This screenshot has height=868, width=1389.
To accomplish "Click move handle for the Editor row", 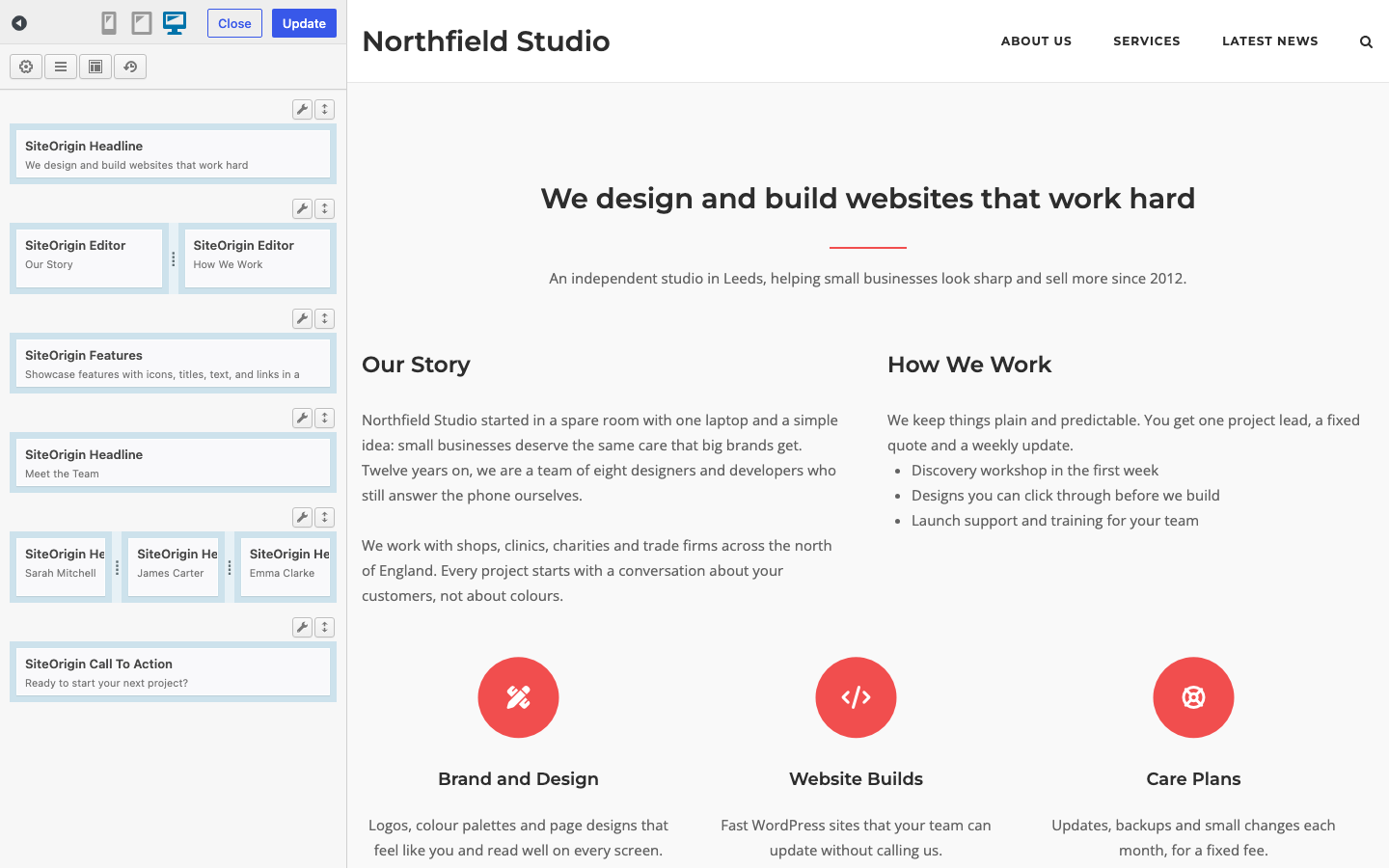I will pyautogui.click(x=325, y=208).
